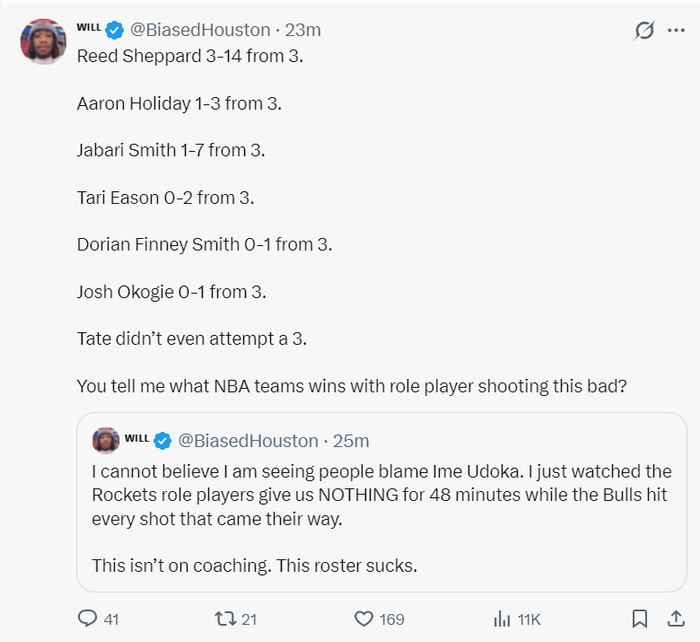Image resolution: width=700 pixels, height=642 pixels.
Task: Reply to the post with 41 replies
Action: pos(89,619)
